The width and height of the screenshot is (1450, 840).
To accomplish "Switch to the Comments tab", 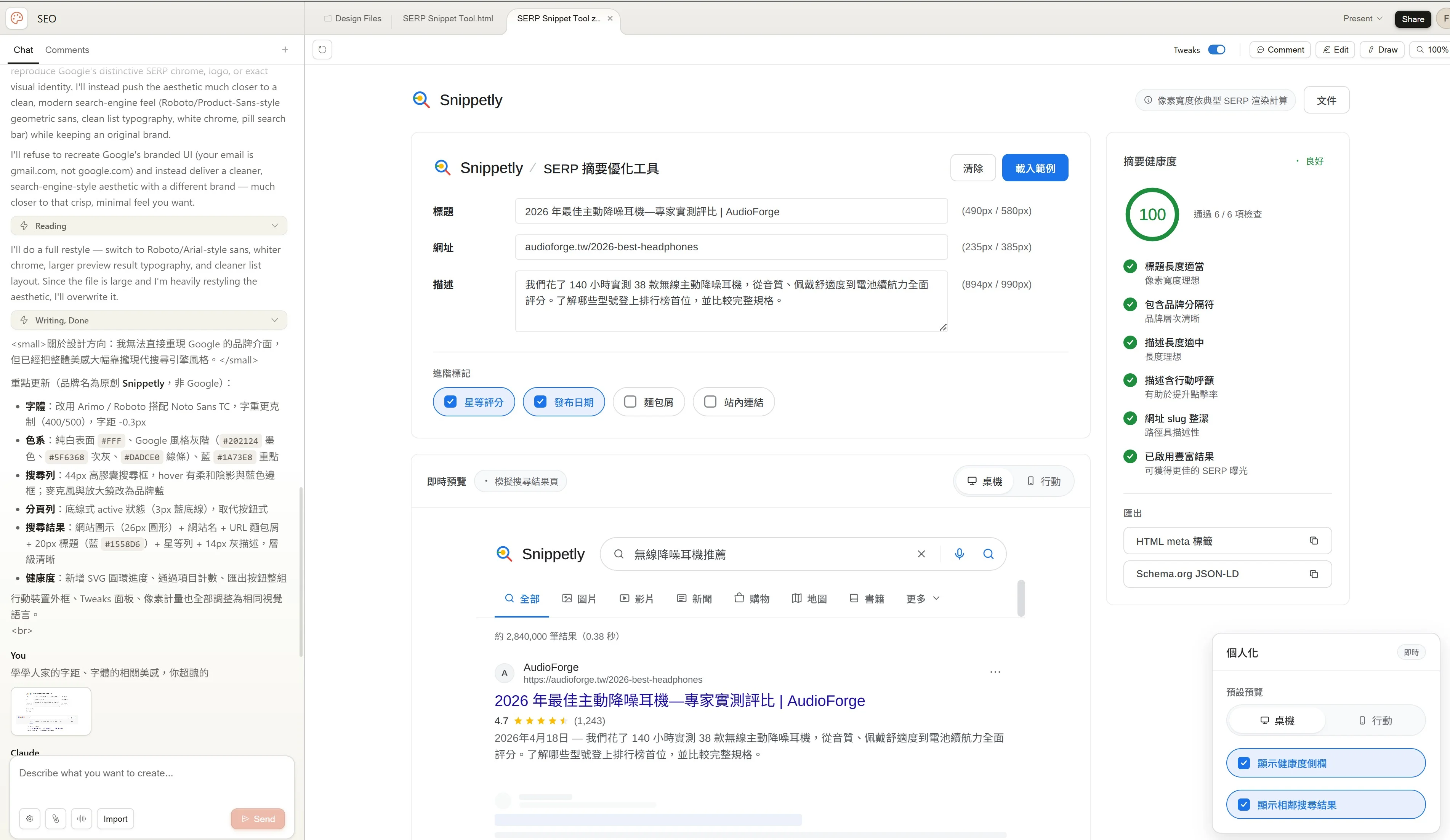I will [x=67, y=50].
